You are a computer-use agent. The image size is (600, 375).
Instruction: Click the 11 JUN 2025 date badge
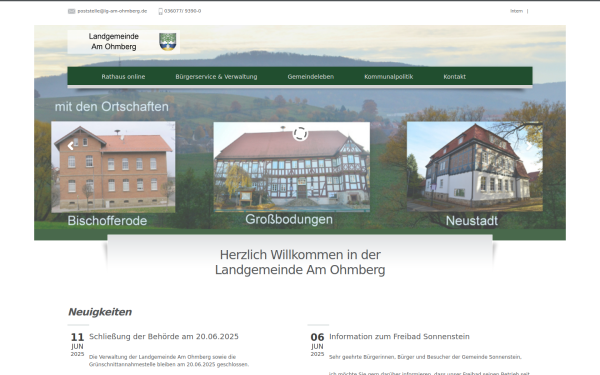pyautogui.click(x=77, y=344)
